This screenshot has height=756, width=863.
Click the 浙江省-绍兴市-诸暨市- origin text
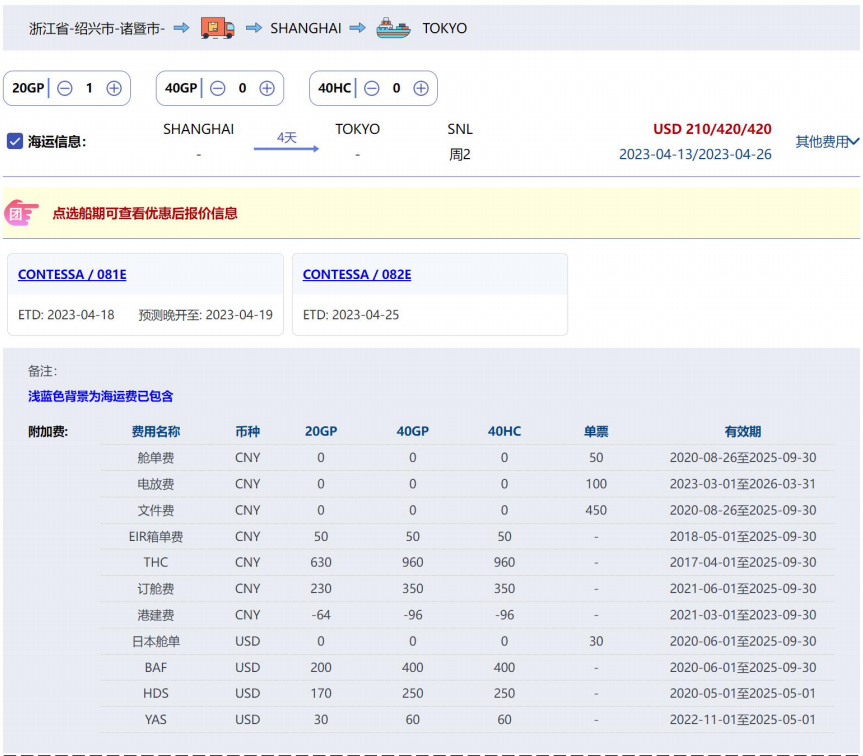click(97, 28)
